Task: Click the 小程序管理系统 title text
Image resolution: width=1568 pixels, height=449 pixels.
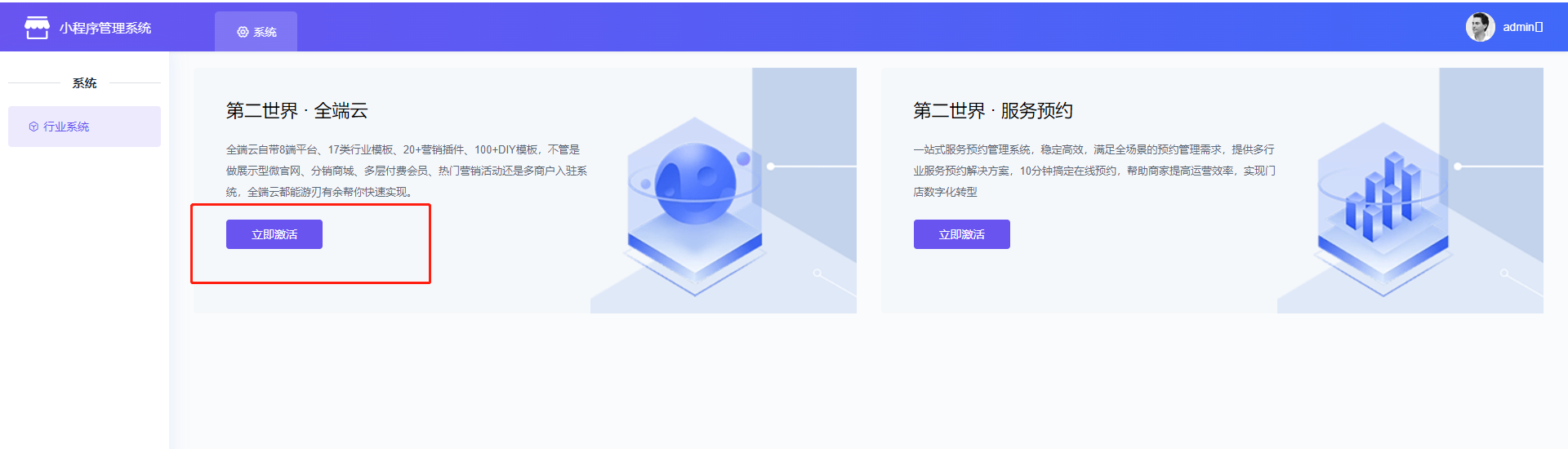Action: [x=105, y=28]
